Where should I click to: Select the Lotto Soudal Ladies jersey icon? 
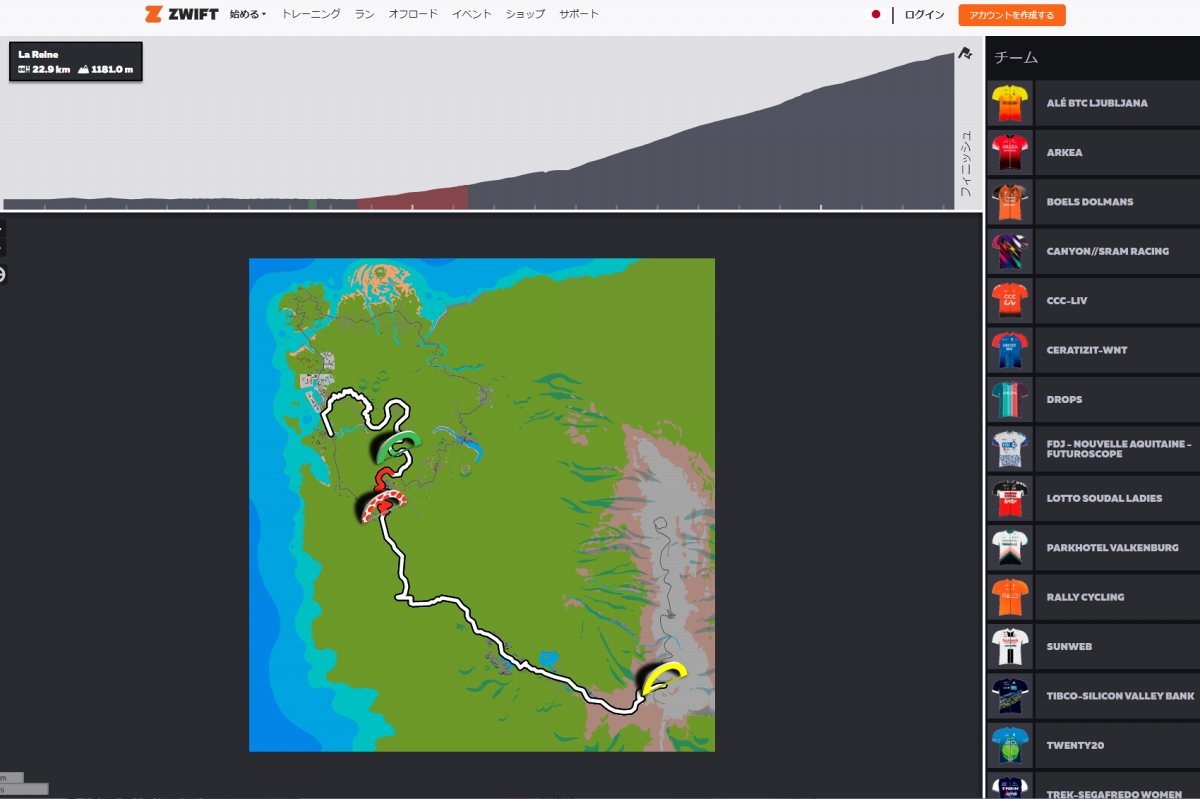[x=1010, y=498]
